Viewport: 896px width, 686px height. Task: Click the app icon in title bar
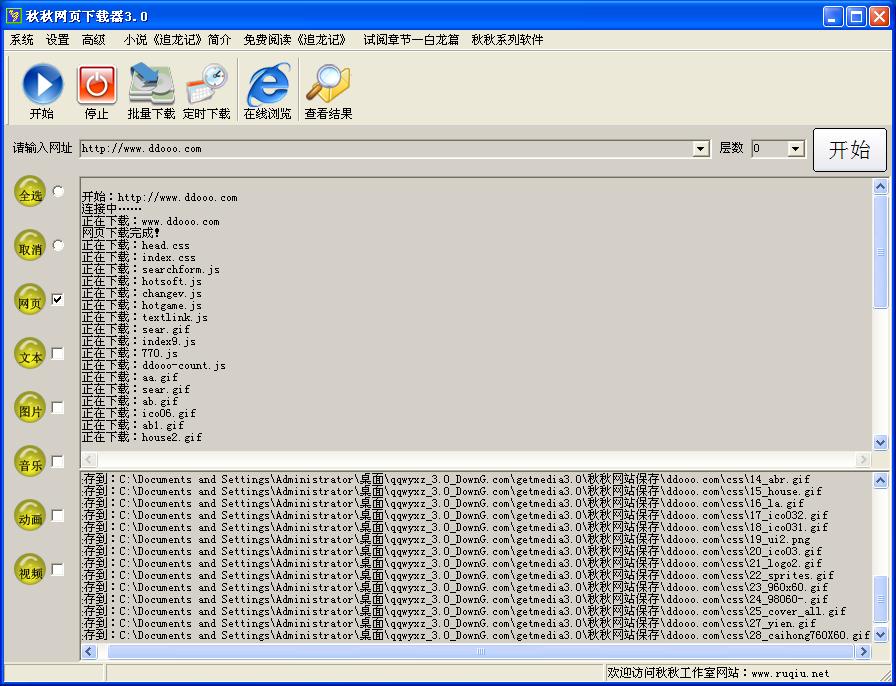click(x=14, y=16)
